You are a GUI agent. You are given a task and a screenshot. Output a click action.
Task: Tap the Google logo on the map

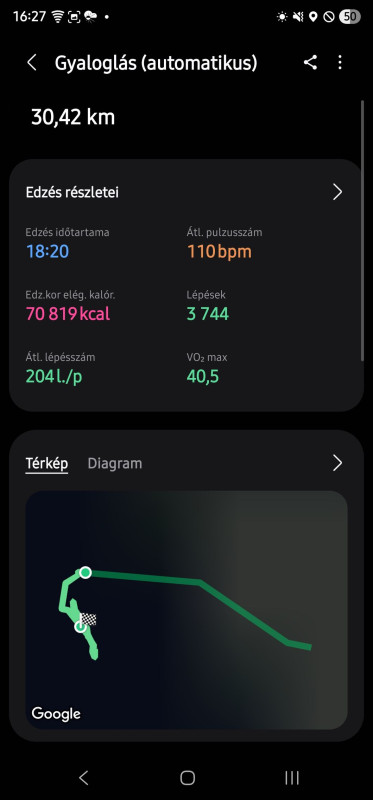click(x=56, y=713)
